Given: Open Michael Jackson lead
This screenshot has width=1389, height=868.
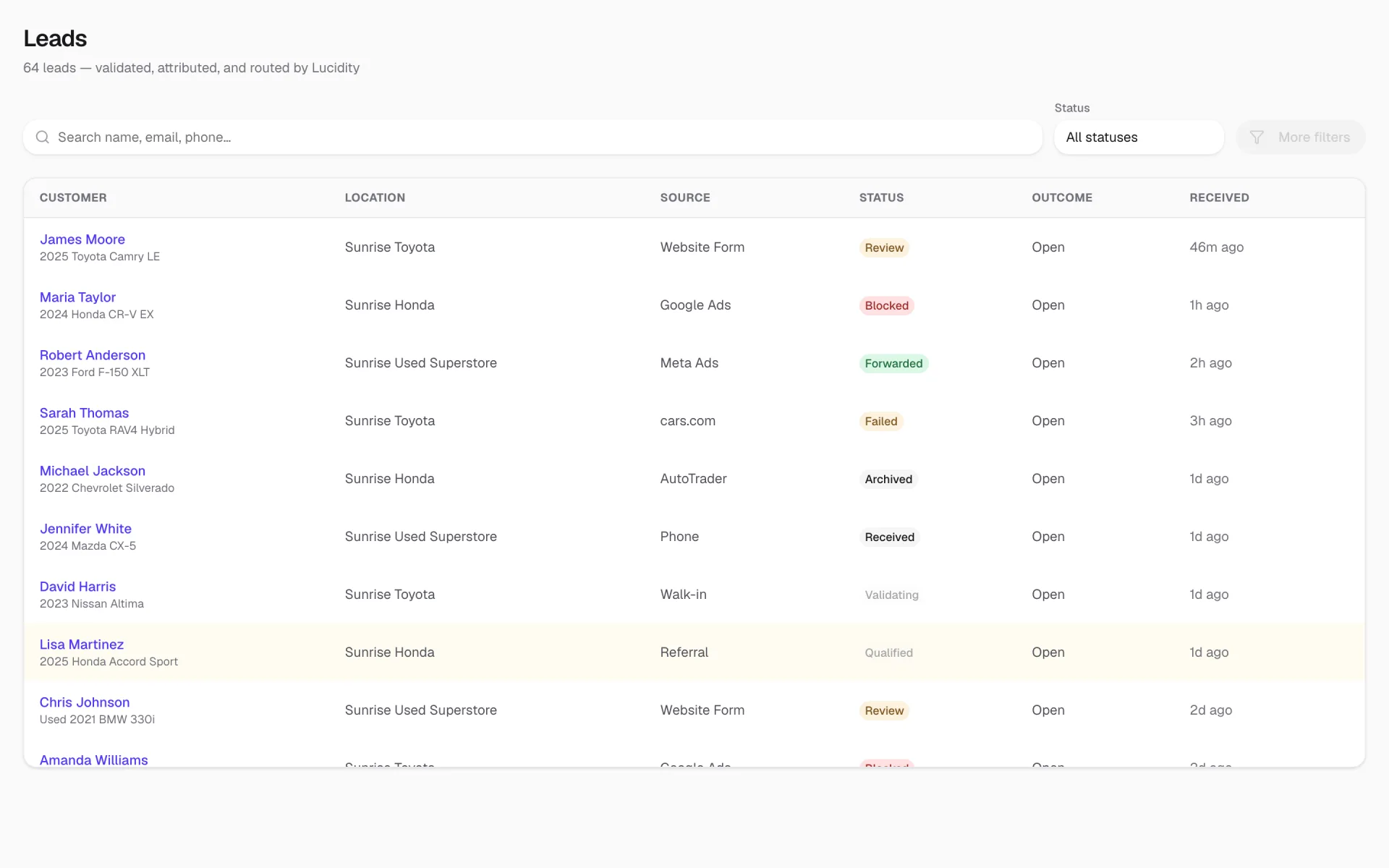Looking at the screenshot, I should [93, 471].
